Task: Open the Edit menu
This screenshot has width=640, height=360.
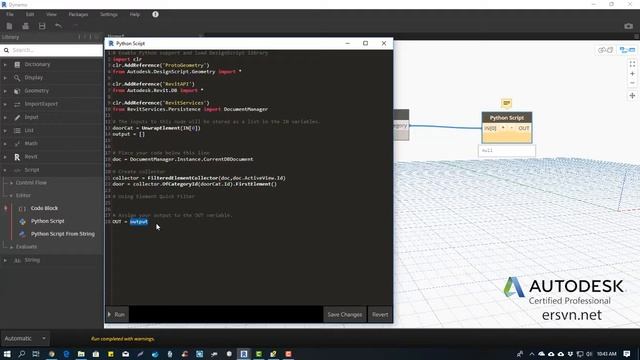Action: [x=30, y=14]
